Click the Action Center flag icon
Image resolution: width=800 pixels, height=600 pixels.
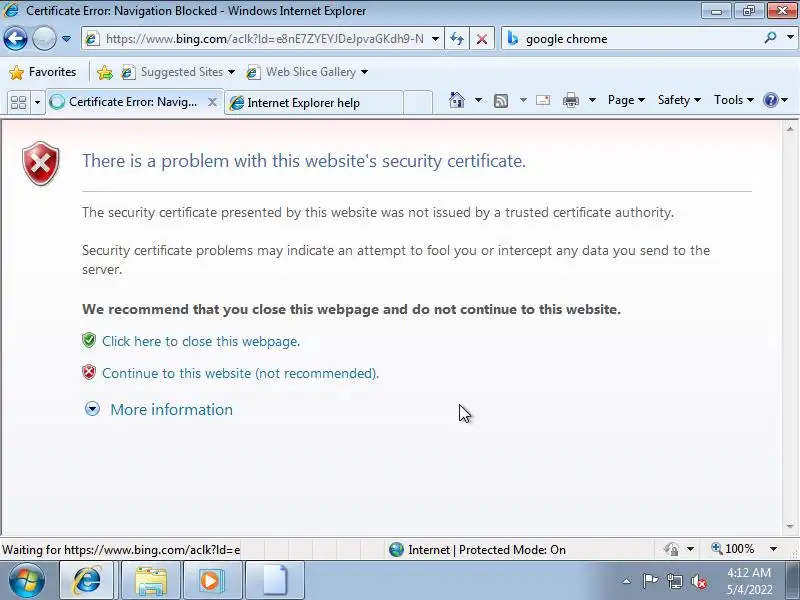(x=650, y=581)
